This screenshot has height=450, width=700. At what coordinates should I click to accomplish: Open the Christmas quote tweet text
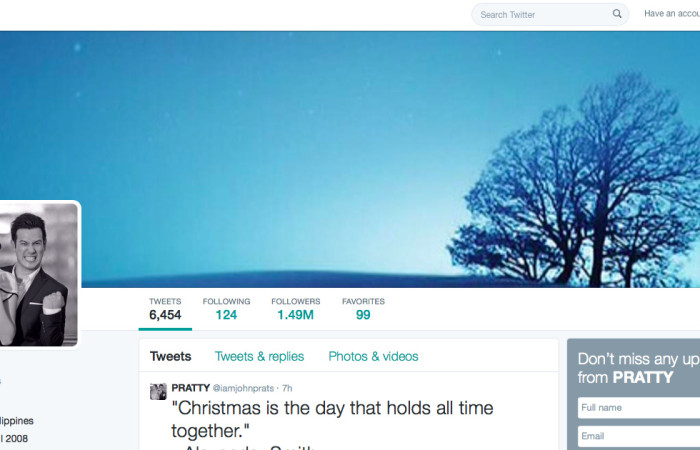(x=333, y=419)
